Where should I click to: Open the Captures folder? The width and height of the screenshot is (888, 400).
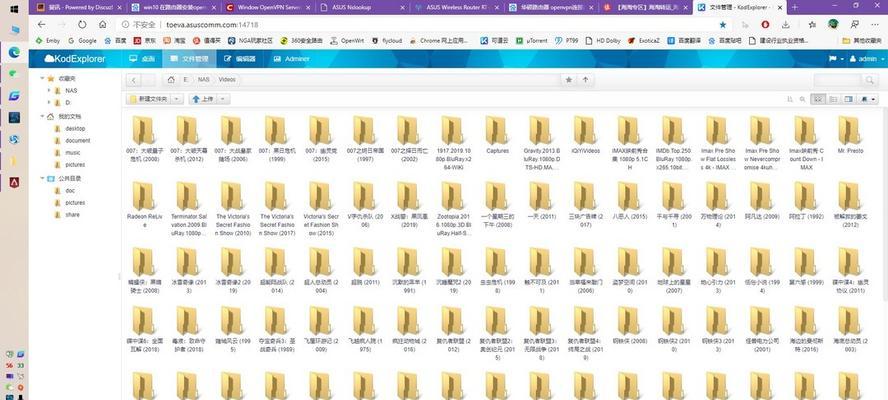pos(497,135)
